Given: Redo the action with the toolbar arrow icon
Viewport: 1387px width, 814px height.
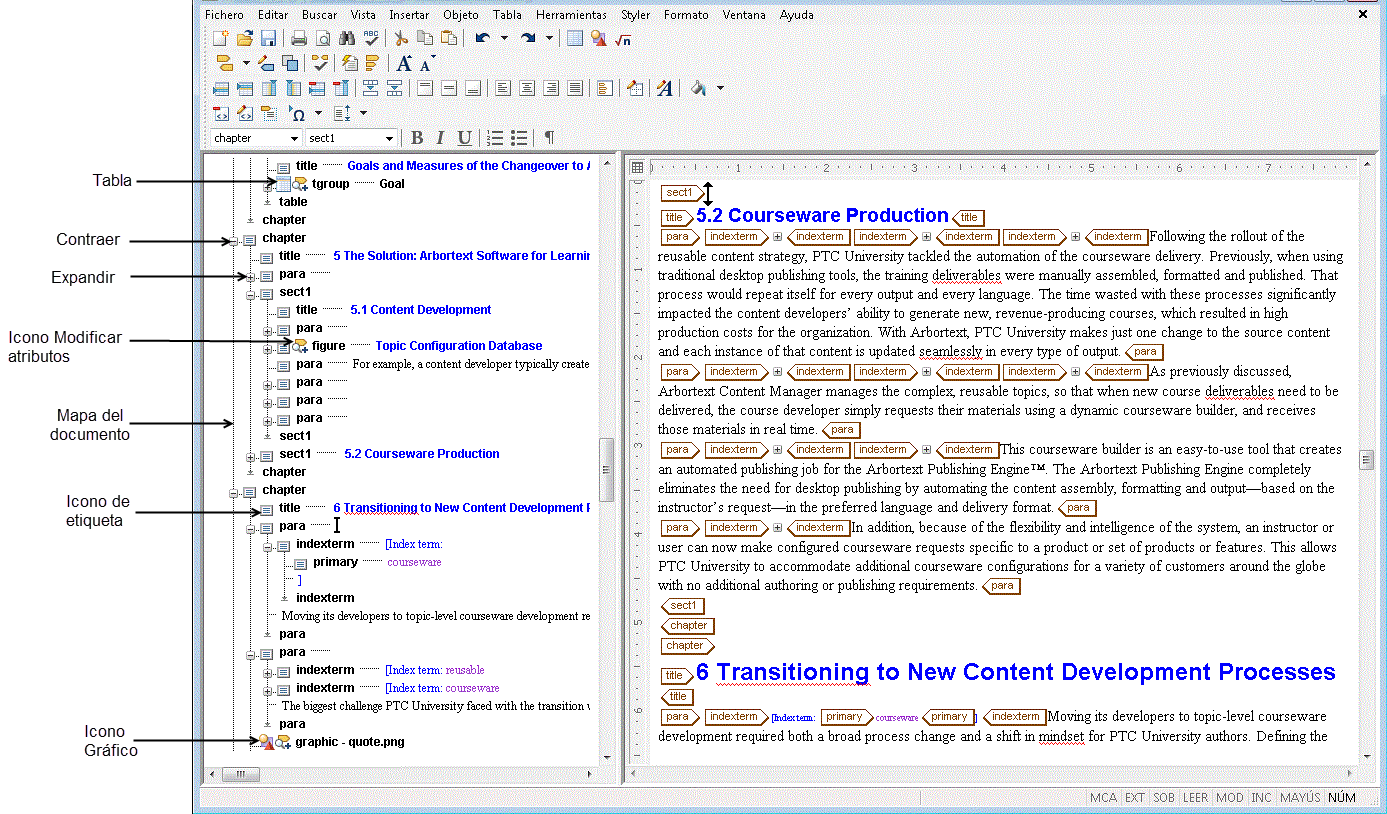Looking at the screenshot, I should point(528,39).
